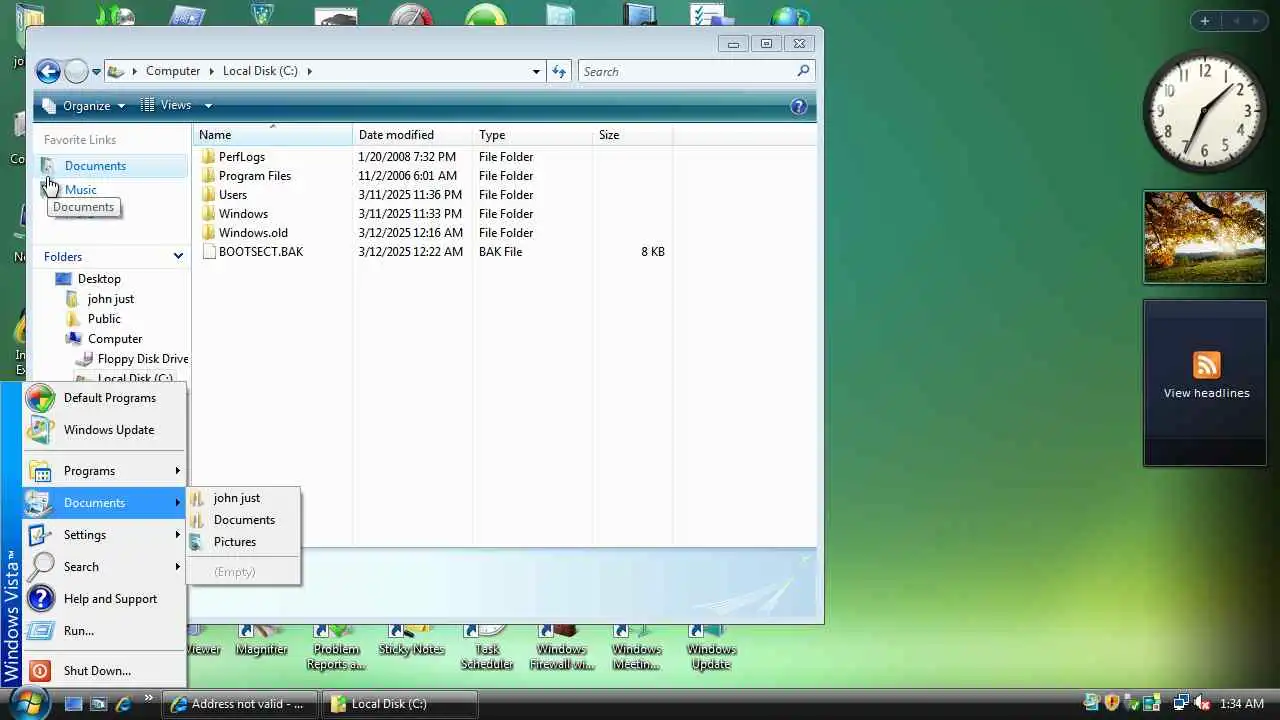Launch Internet Explorer from Quick Launch
This screenshot has height=720, width=1280.
(x=123, y=704)
